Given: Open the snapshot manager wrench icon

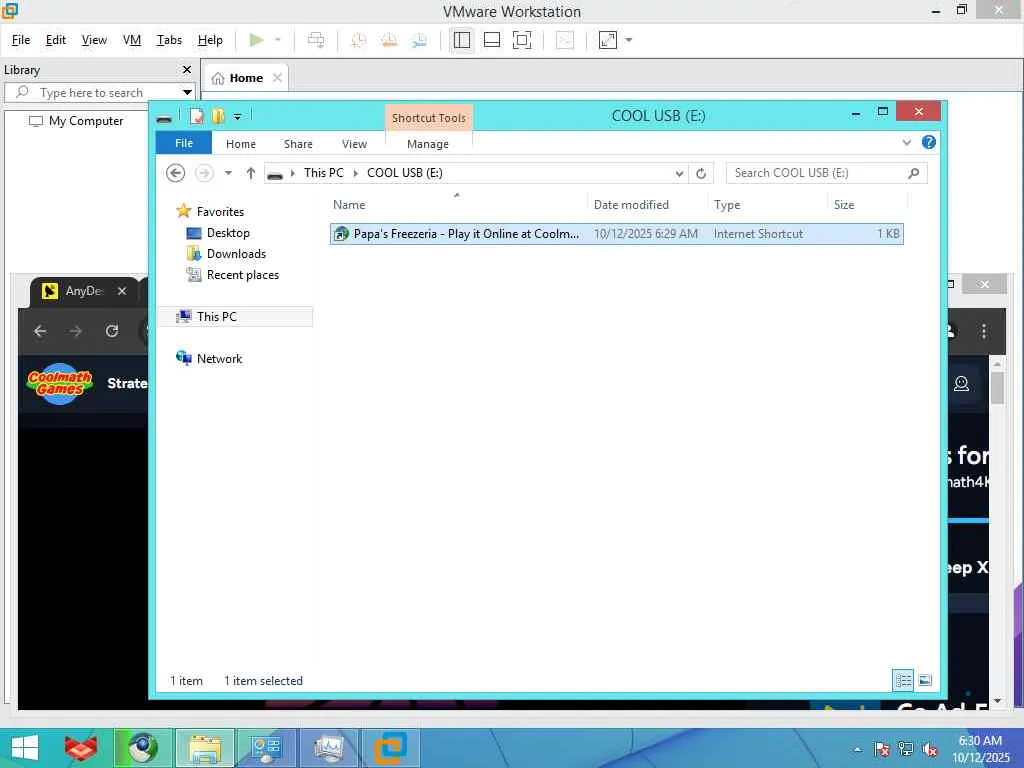Looking at the screenshot, I should click(x=419, y=40).
